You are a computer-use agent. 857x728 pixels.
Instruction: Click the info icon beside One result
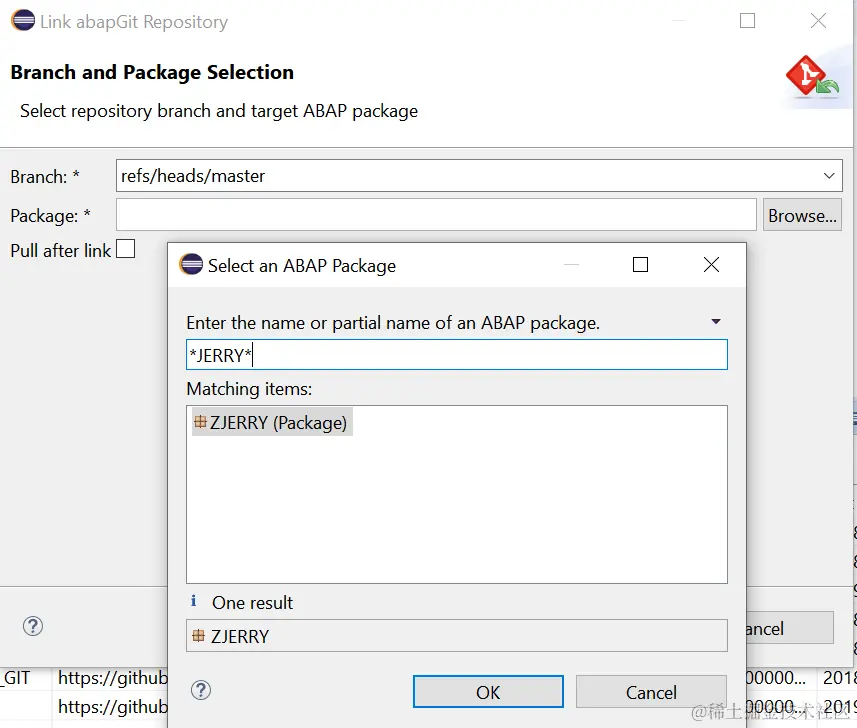point(194,601)
